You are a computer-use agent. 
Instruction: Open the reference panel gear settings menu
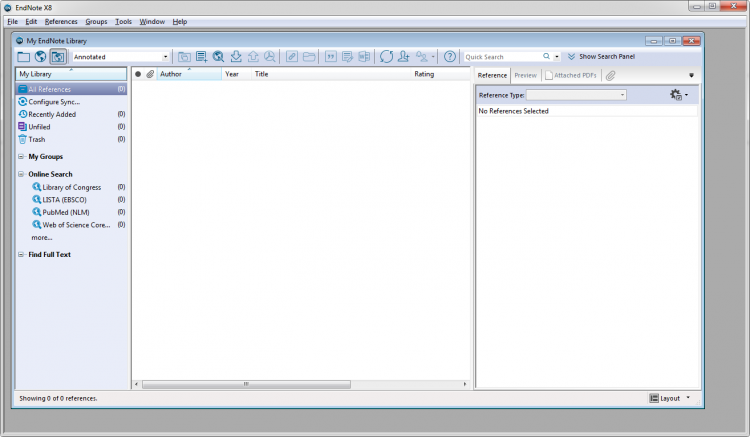coord(679,95)
